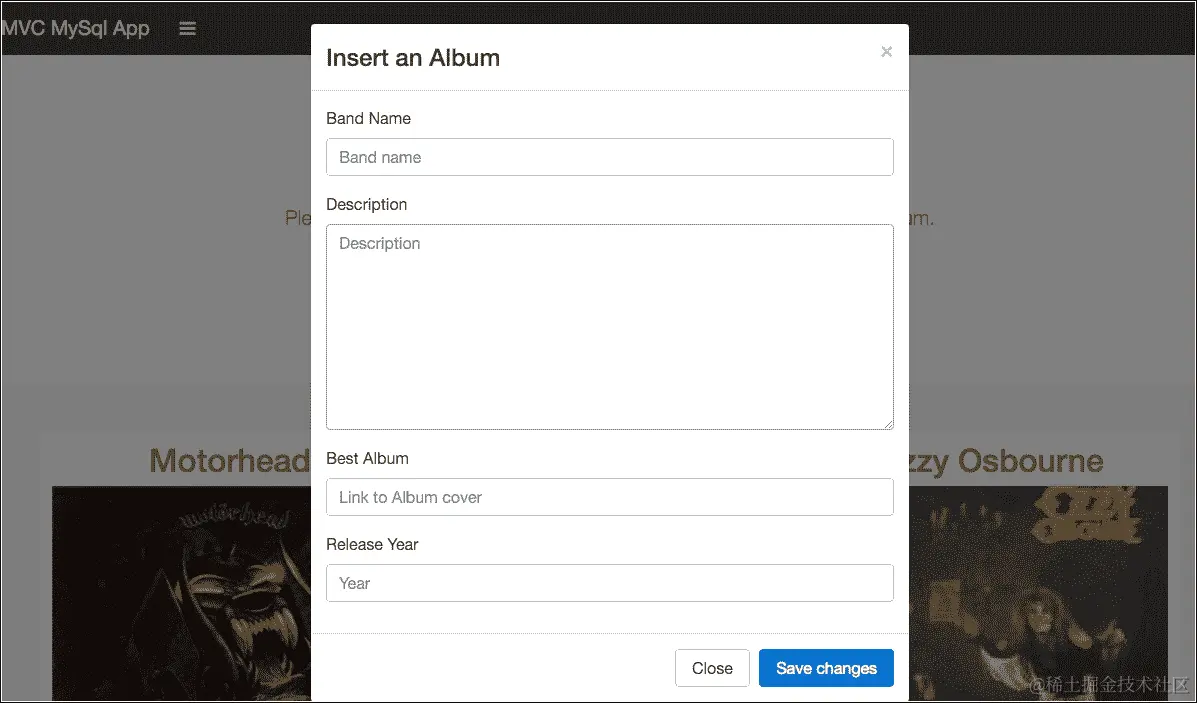Focus the Year input field
The width and height of the screenshot is (1197, 703).
coord(609,583)
